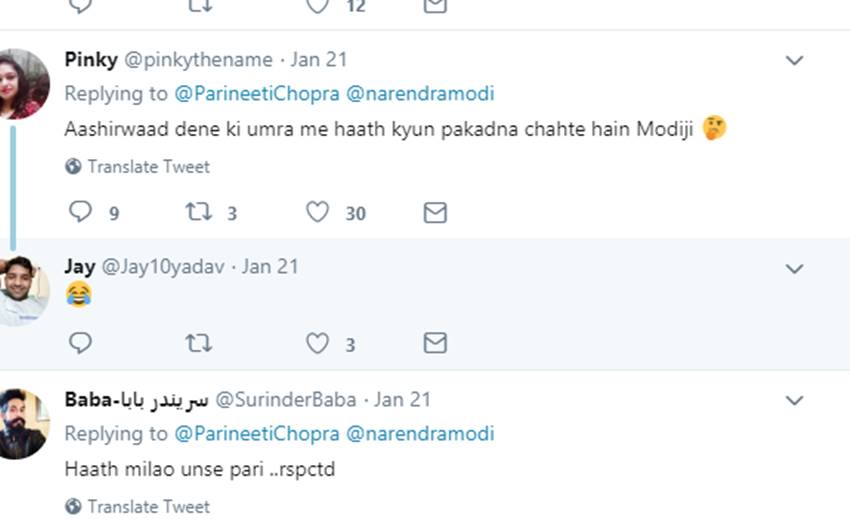Like Jay's laughing emoji tweet

(317, 344)
